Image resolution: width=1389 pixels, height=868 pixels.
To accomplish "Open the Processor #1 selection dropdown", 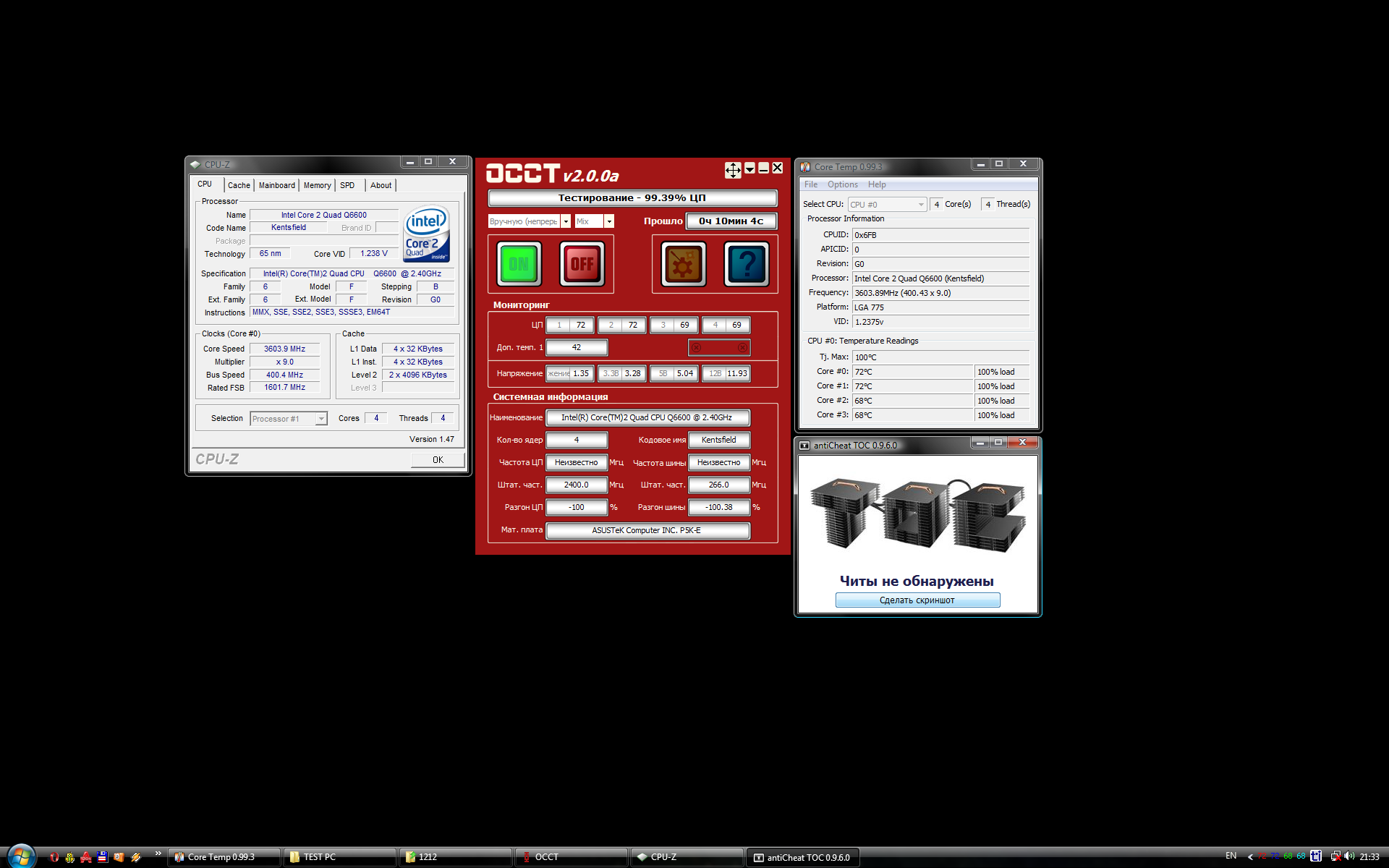I will pyautogui.click(x=320, y=419).
